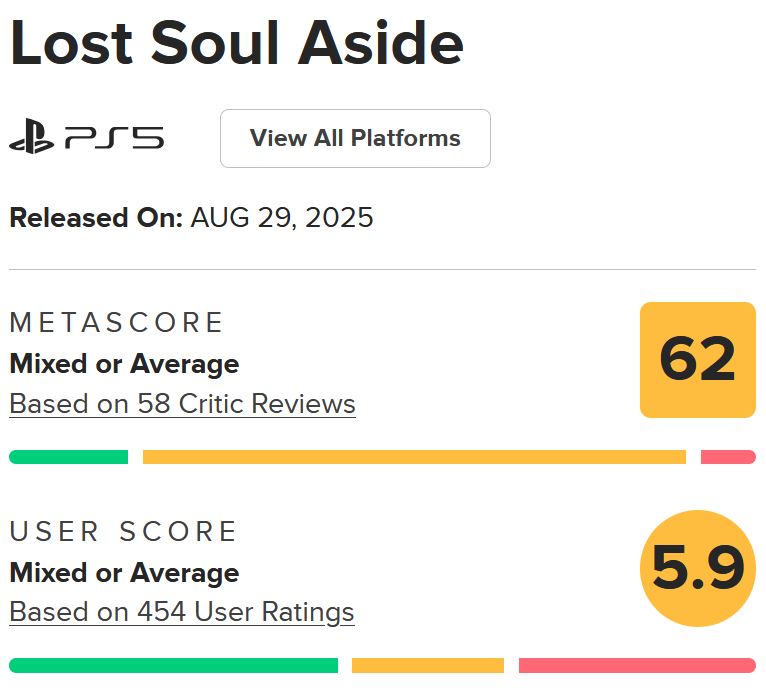Image resolution: width=766 pixels, height=696 pixels.
Task: Click the Lost Soul Aside title
Action: tap(237, 44)
